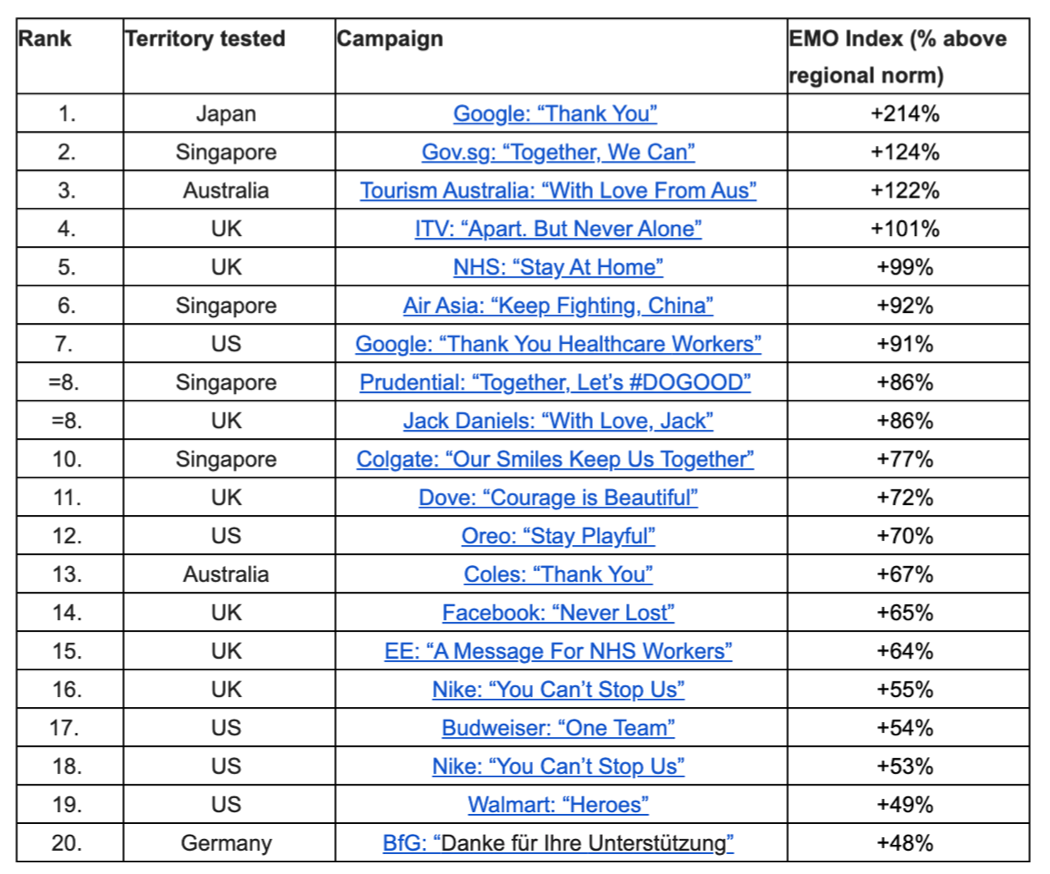Open Facebook "Never Lost" campaign link

(558, 613)
